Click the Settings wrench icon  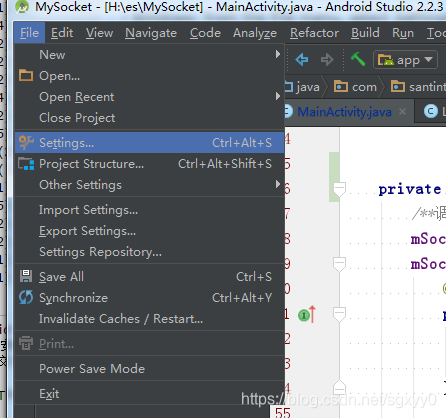[x=26, y=143]
